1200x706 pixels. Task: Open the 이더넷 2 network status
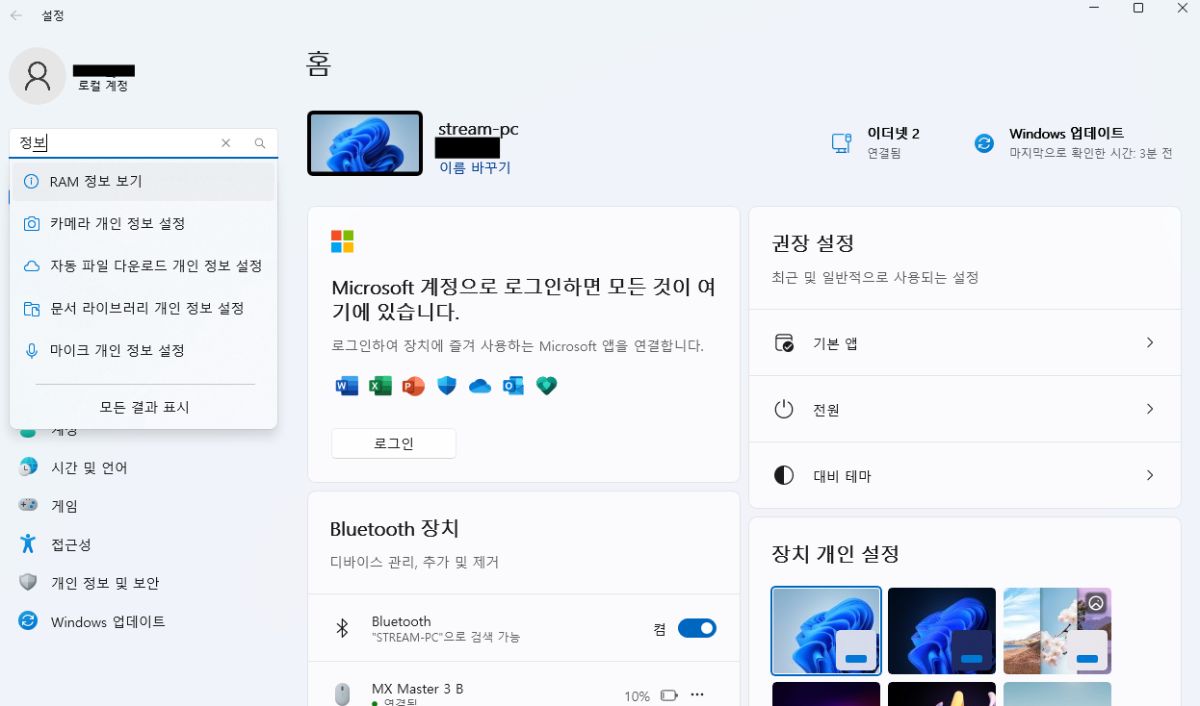coord(876,143)
